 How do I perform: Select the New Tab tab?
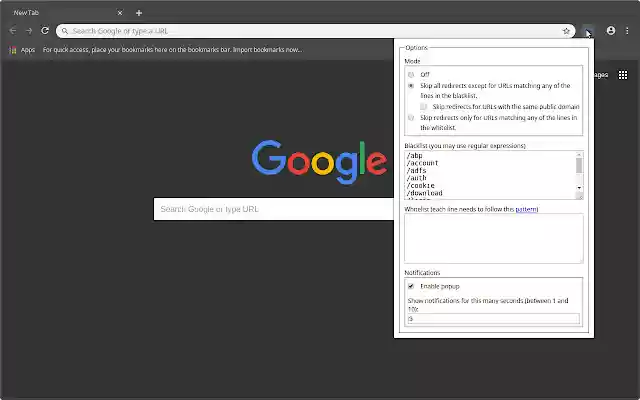coord(65,13)
